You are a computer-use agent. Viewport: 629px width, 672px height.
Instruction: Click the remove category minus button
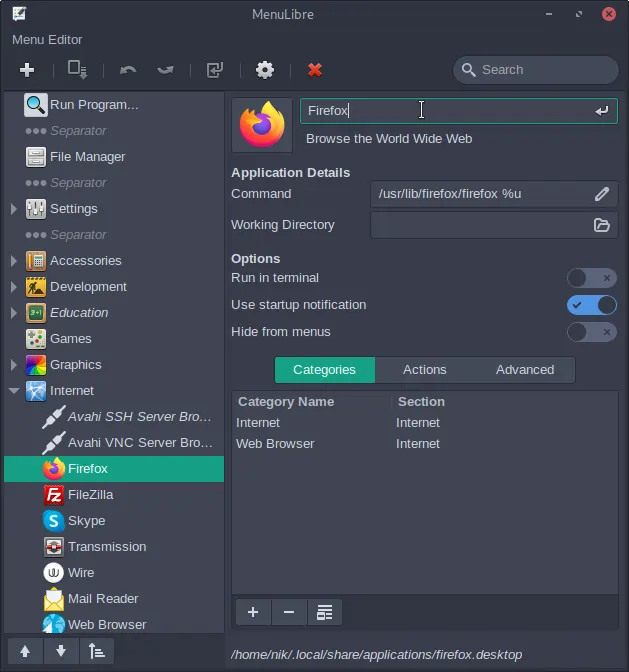click(x=289, y=612)
